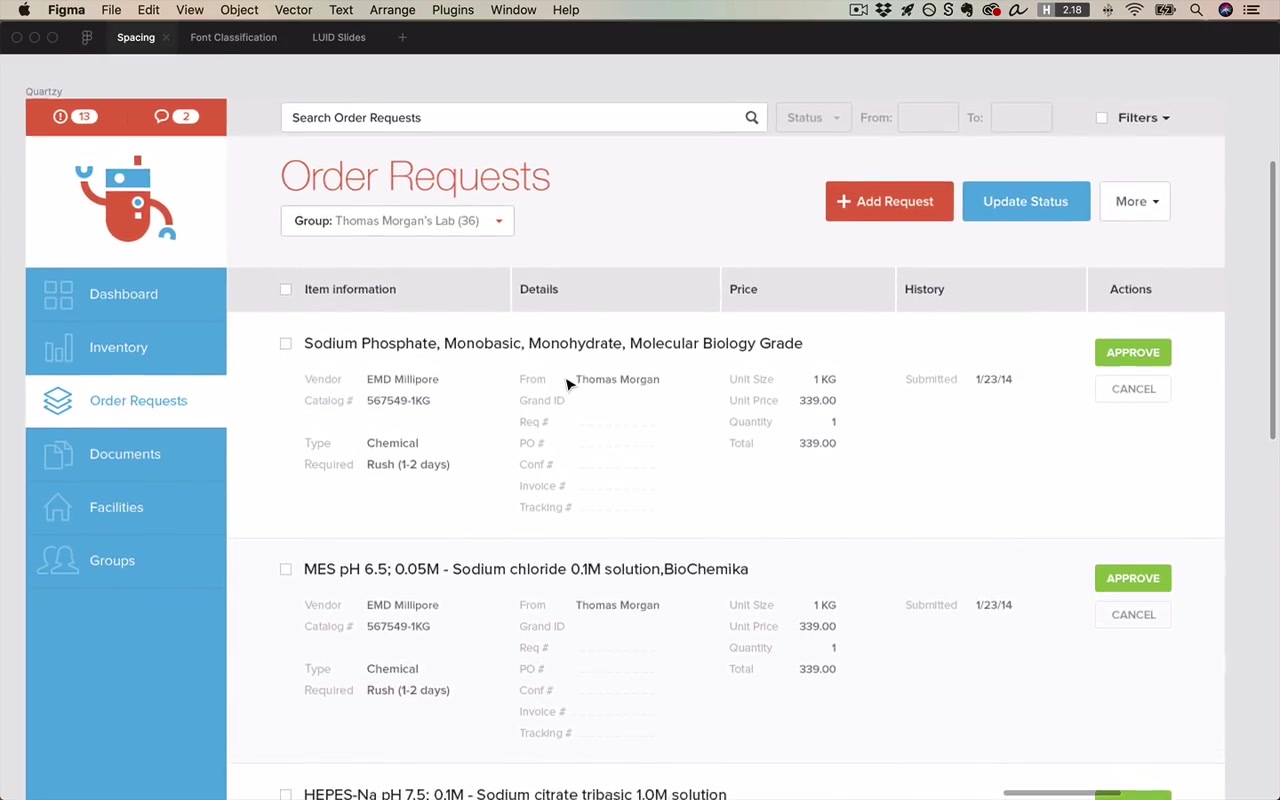1280x800 pixels.
Task: Click the Evernote elephant menu bar icon
Action: pyautogui.click(x=968, y=10)
